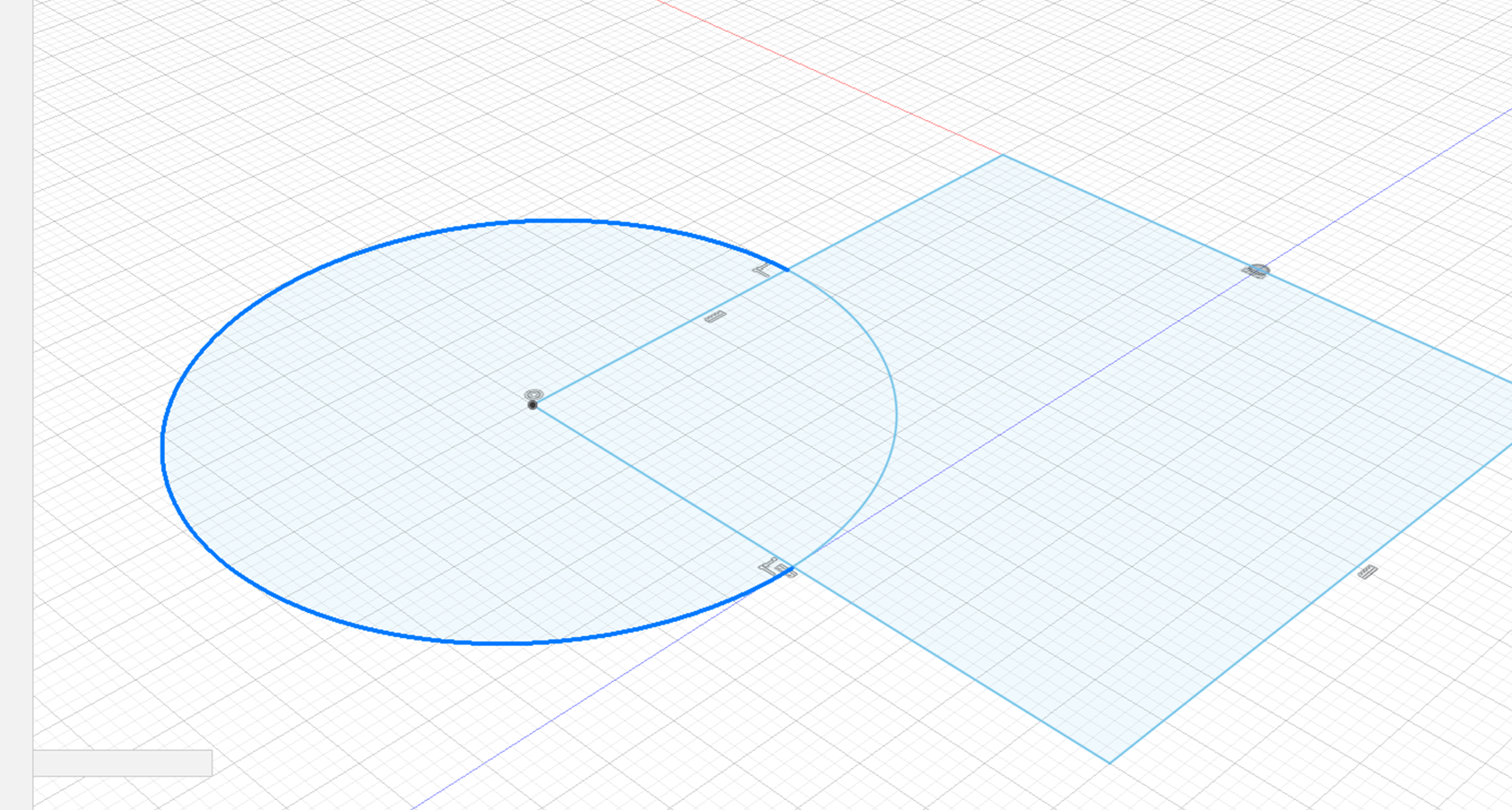
Task: Click the rectangle edge carrying the lone constraint glyph by the blue axis
Action: [1257, 269]
